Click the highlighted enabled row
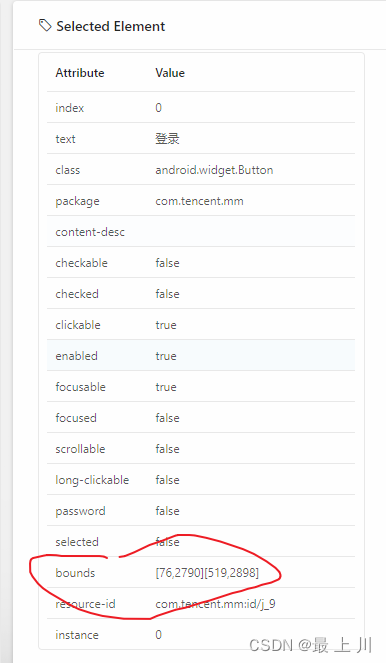 [x=201, y=356]
